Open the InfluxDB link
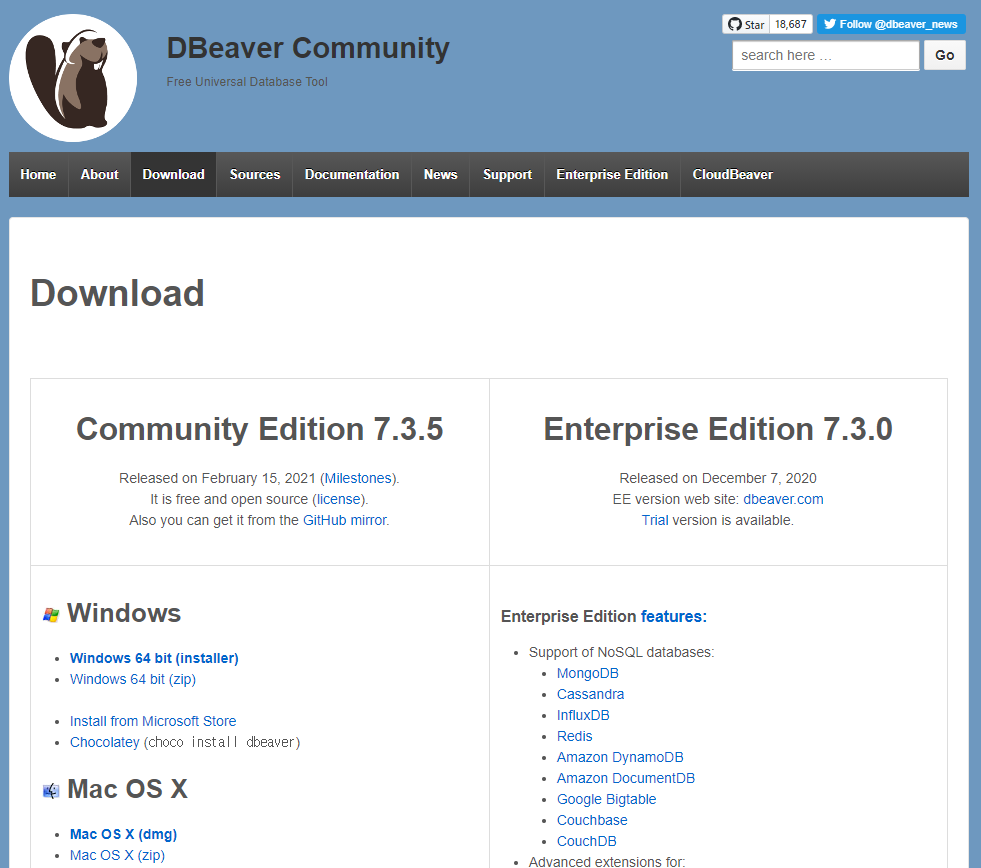 583,715
